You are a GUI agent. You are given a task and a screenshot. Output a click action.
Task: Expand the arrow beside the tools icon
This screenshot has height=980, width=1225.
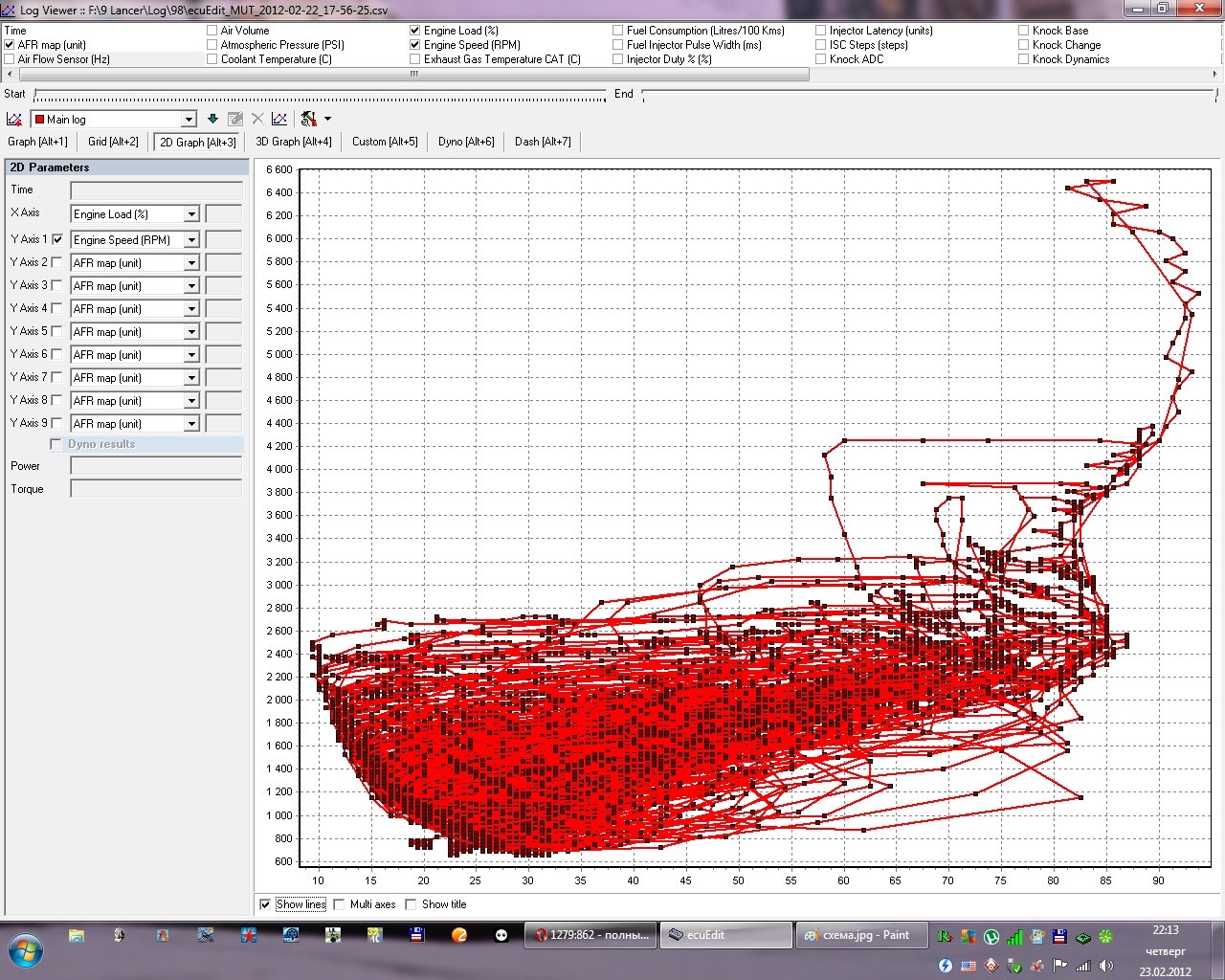pos(327,119)
